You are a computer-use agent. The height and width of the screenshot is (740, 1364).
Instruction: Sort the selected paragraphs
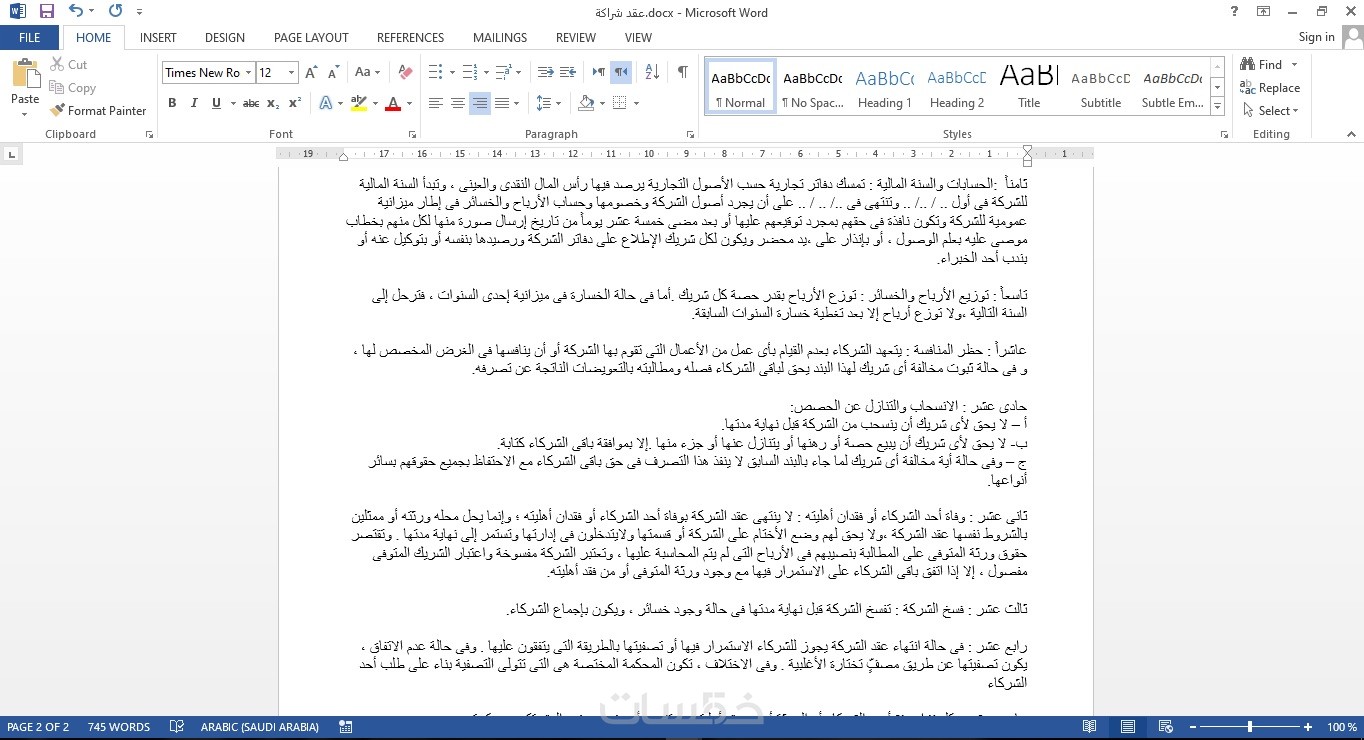(652, 72)
